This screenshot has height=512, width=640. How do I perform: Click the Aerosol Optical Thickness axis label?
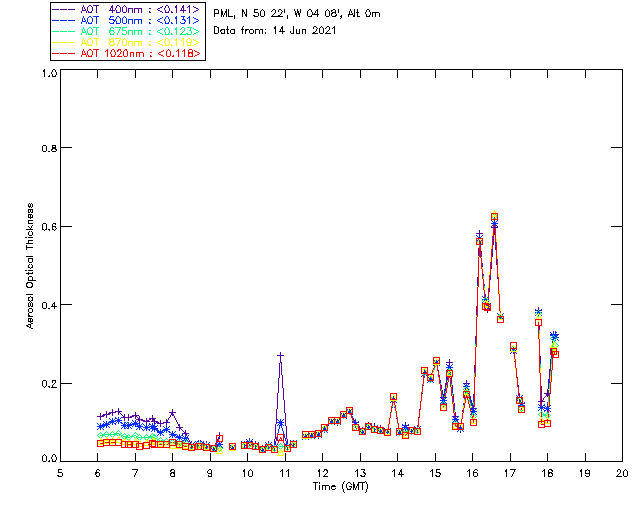[29, 266]
